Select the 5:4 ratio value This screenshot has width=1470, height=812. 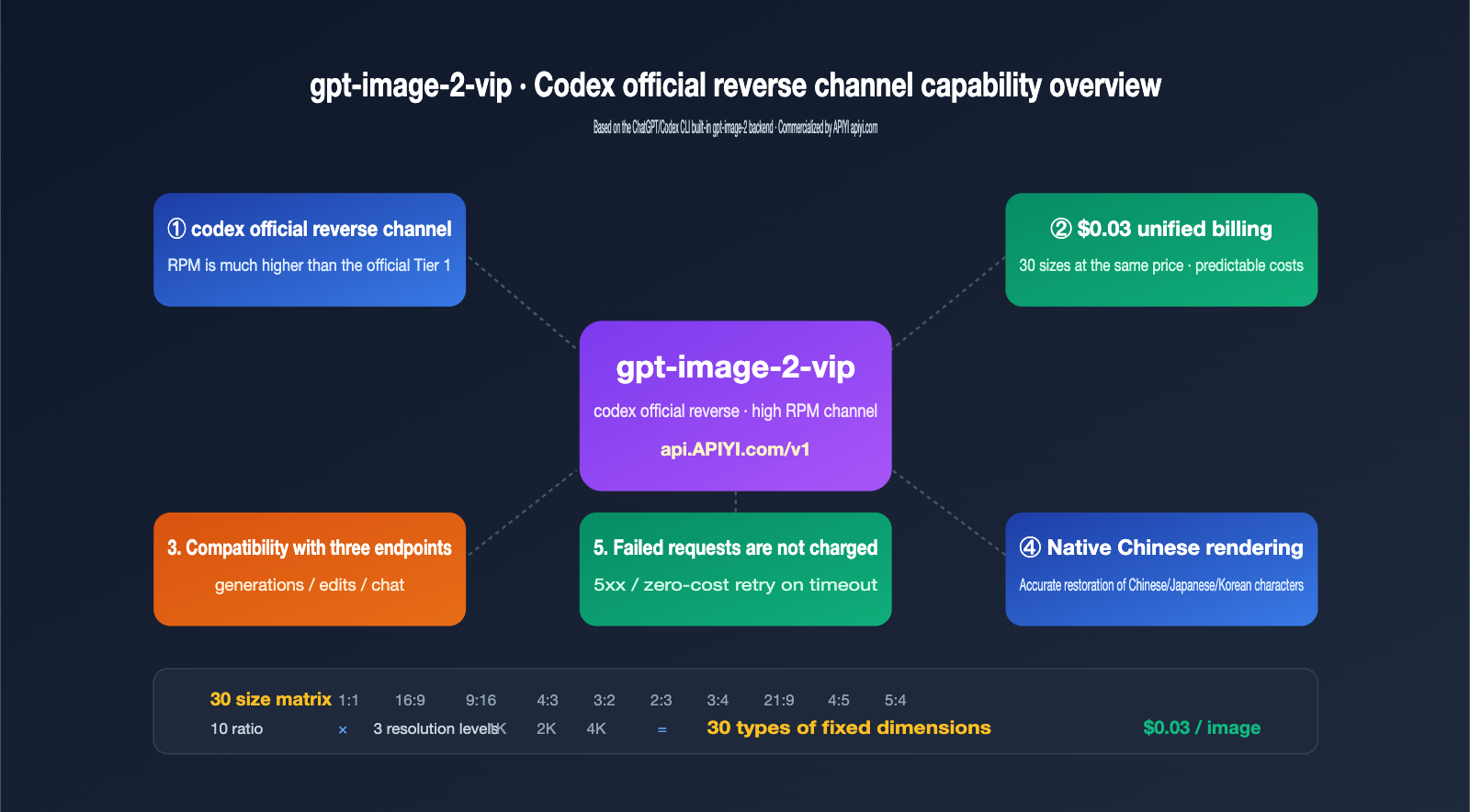pos(896,700)
